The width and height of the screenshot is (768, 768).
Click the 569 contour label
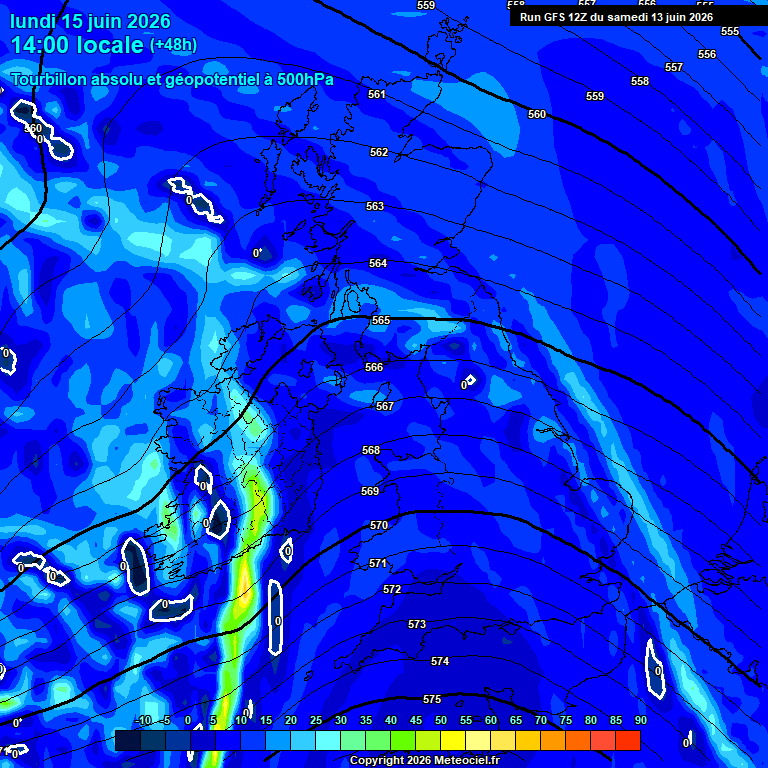coord(370,491)
